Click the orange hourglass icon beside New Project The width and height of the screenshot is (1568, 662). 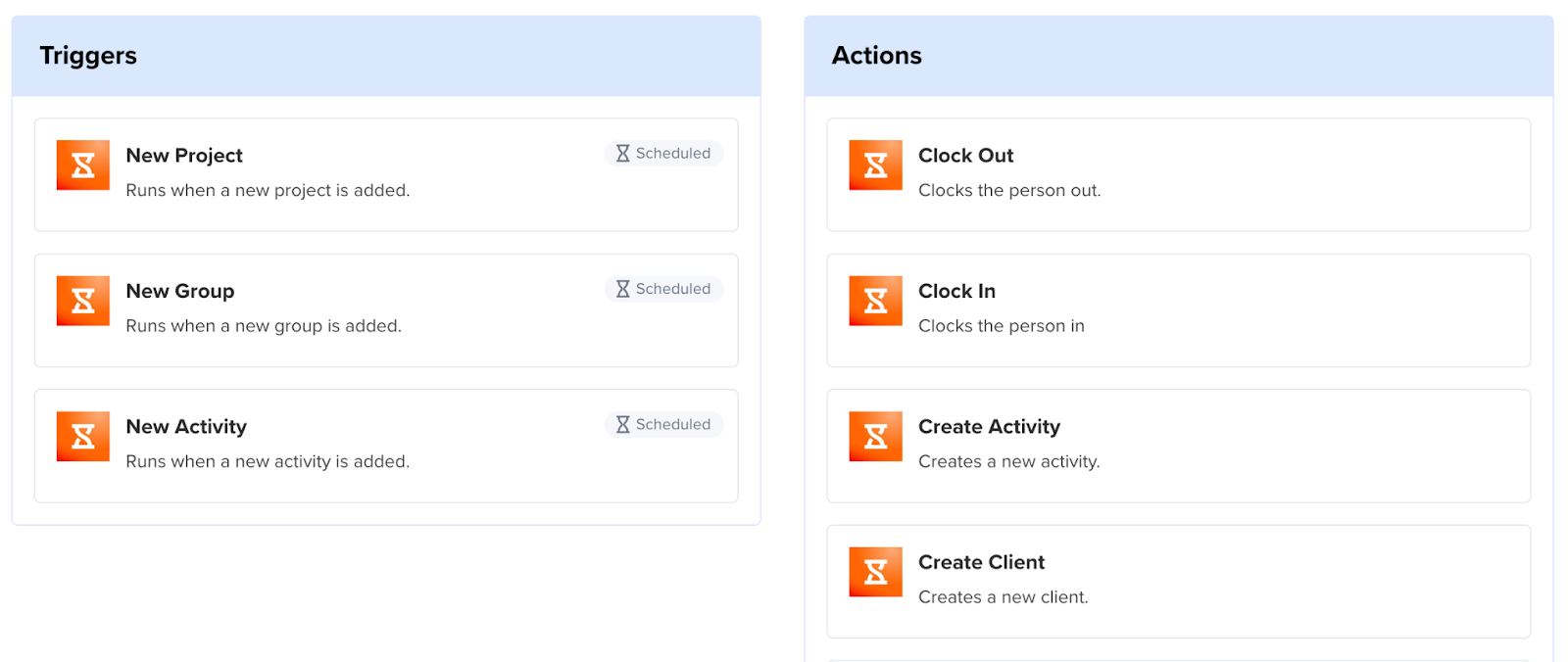[83, 165]
